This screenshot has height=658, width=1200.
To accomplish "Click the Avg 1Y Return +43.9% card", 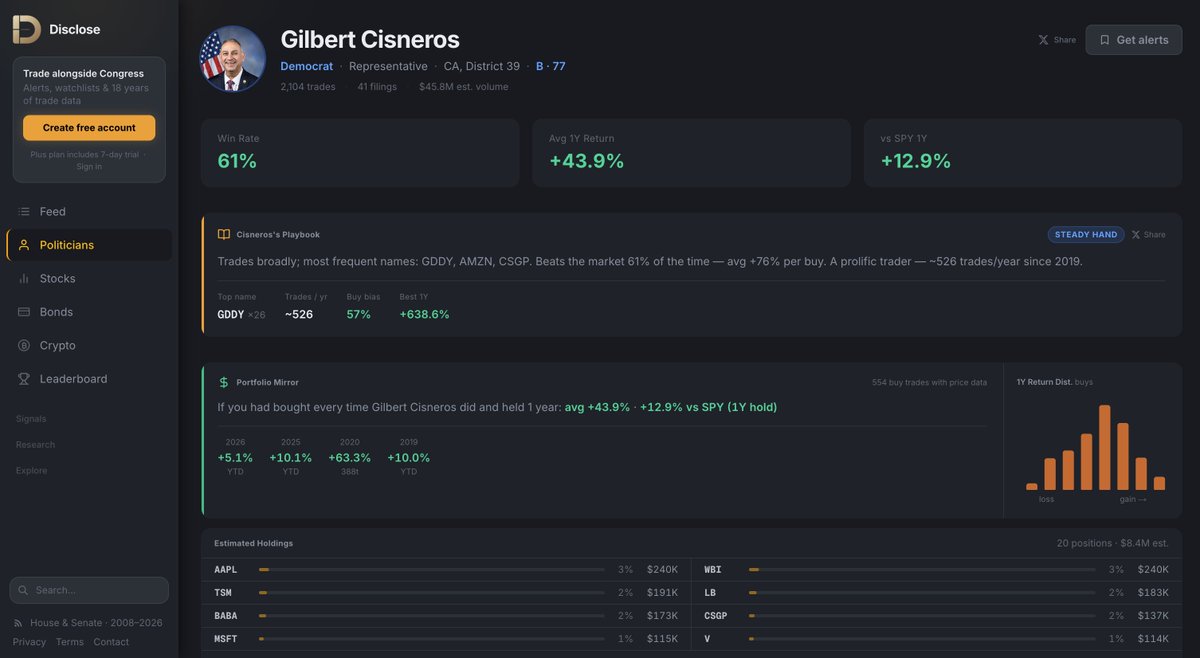I will point(691,153).
